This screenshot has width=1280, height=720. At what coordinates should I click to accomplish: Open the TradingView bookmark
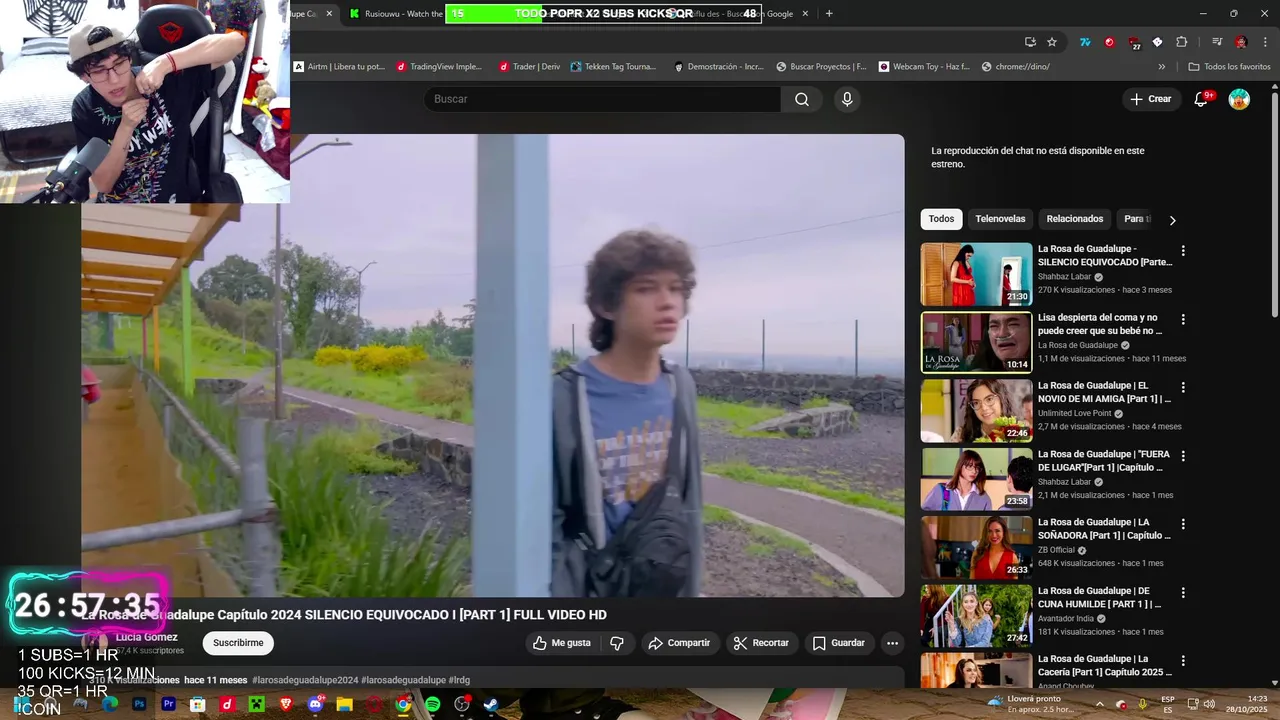(439, 67)
